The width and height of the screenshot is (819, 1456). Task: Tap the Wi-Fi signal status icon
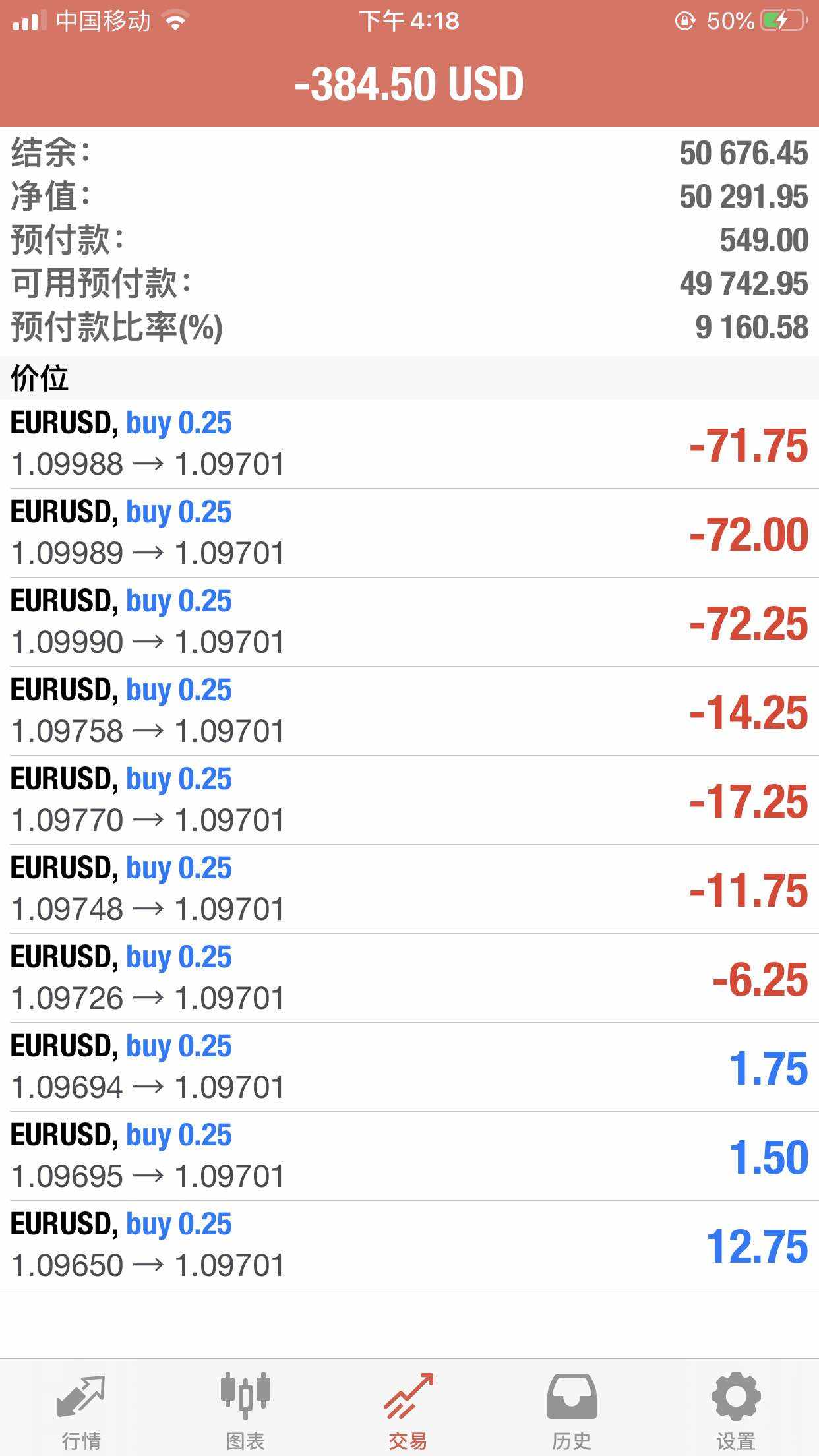[175, 21]
